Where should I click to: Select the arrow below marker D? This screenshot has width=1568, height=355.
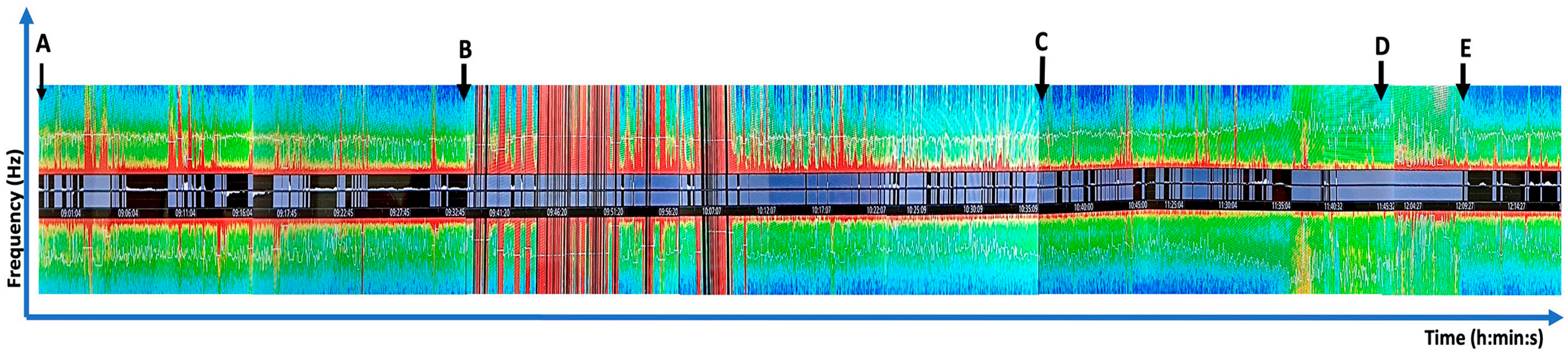point(1381,82)
